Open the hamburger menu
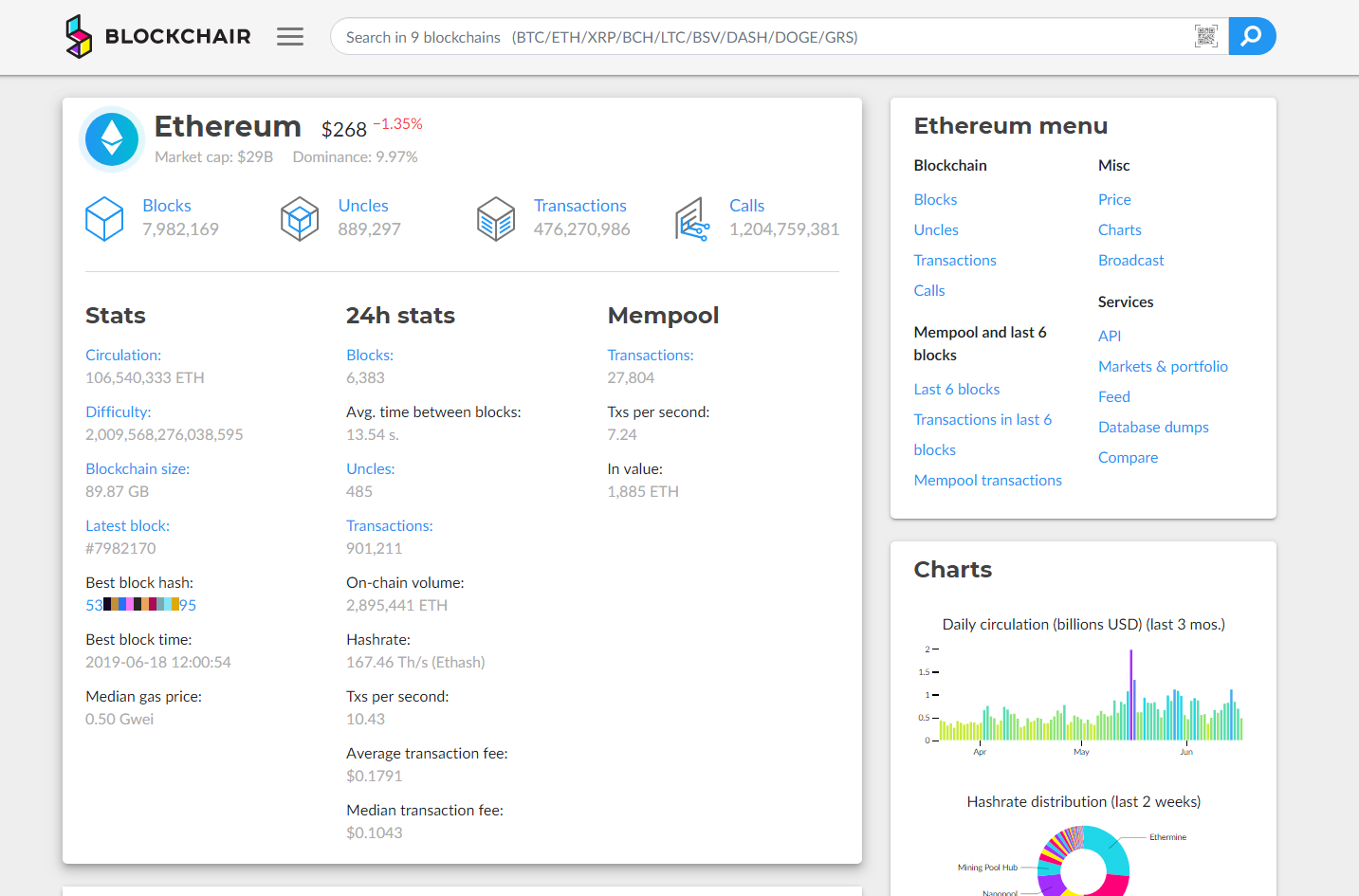The width and height of the screenshot is (1359, 896). (x=290, y=37)
